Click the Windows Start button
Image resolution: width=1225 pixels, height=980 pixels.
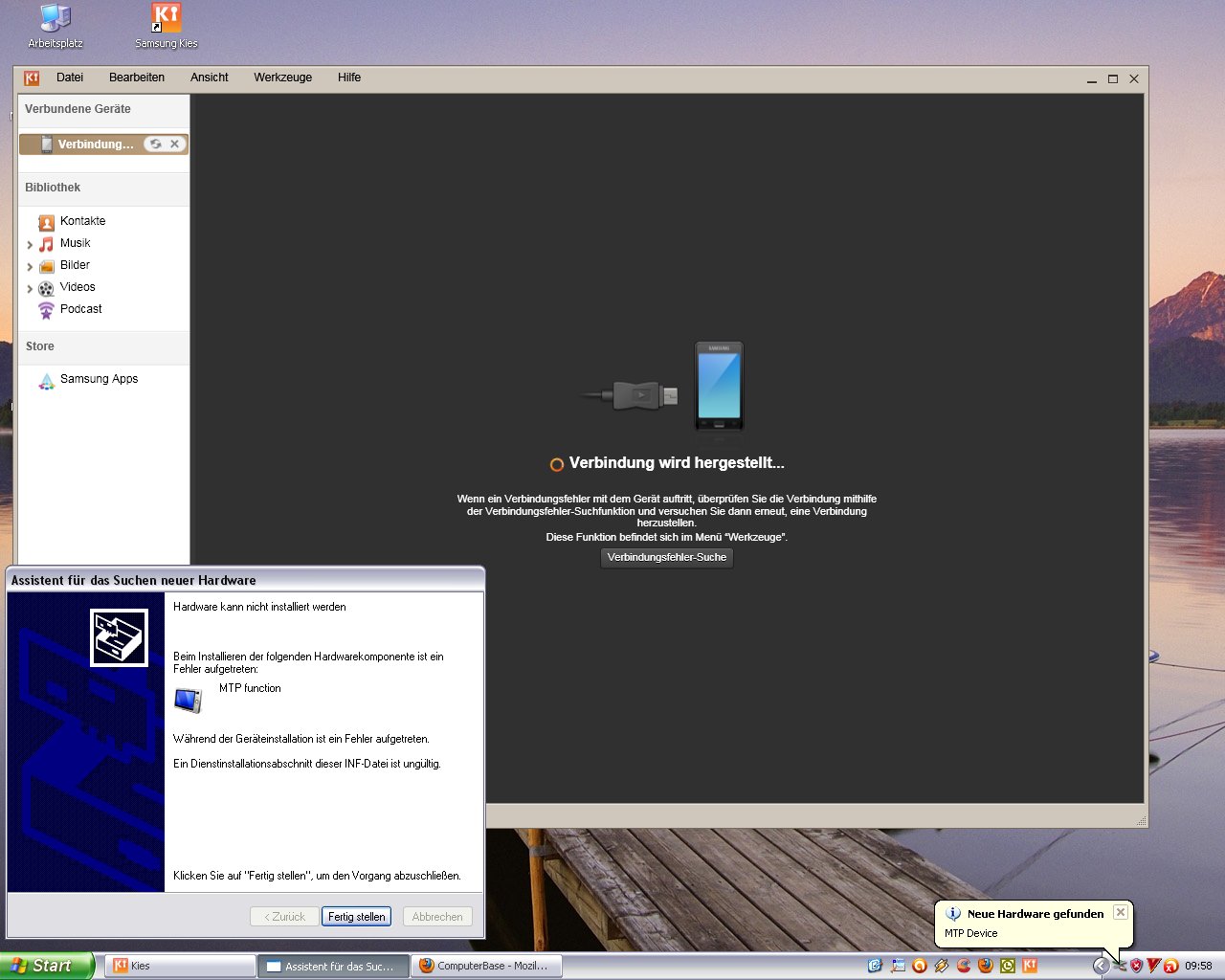(47, 966)
